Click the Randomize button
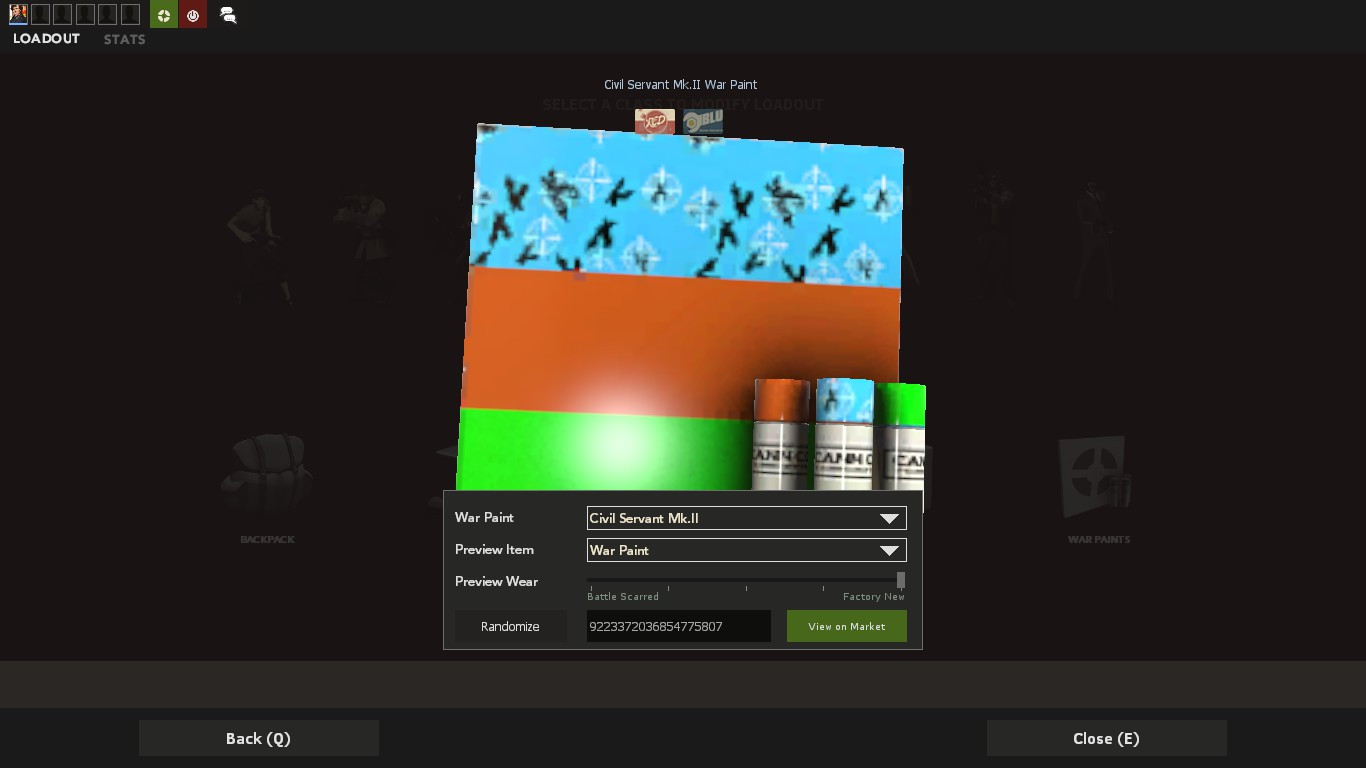Image resolution: width=1366 pixels, height=768 pixels. tap(510, 626)
